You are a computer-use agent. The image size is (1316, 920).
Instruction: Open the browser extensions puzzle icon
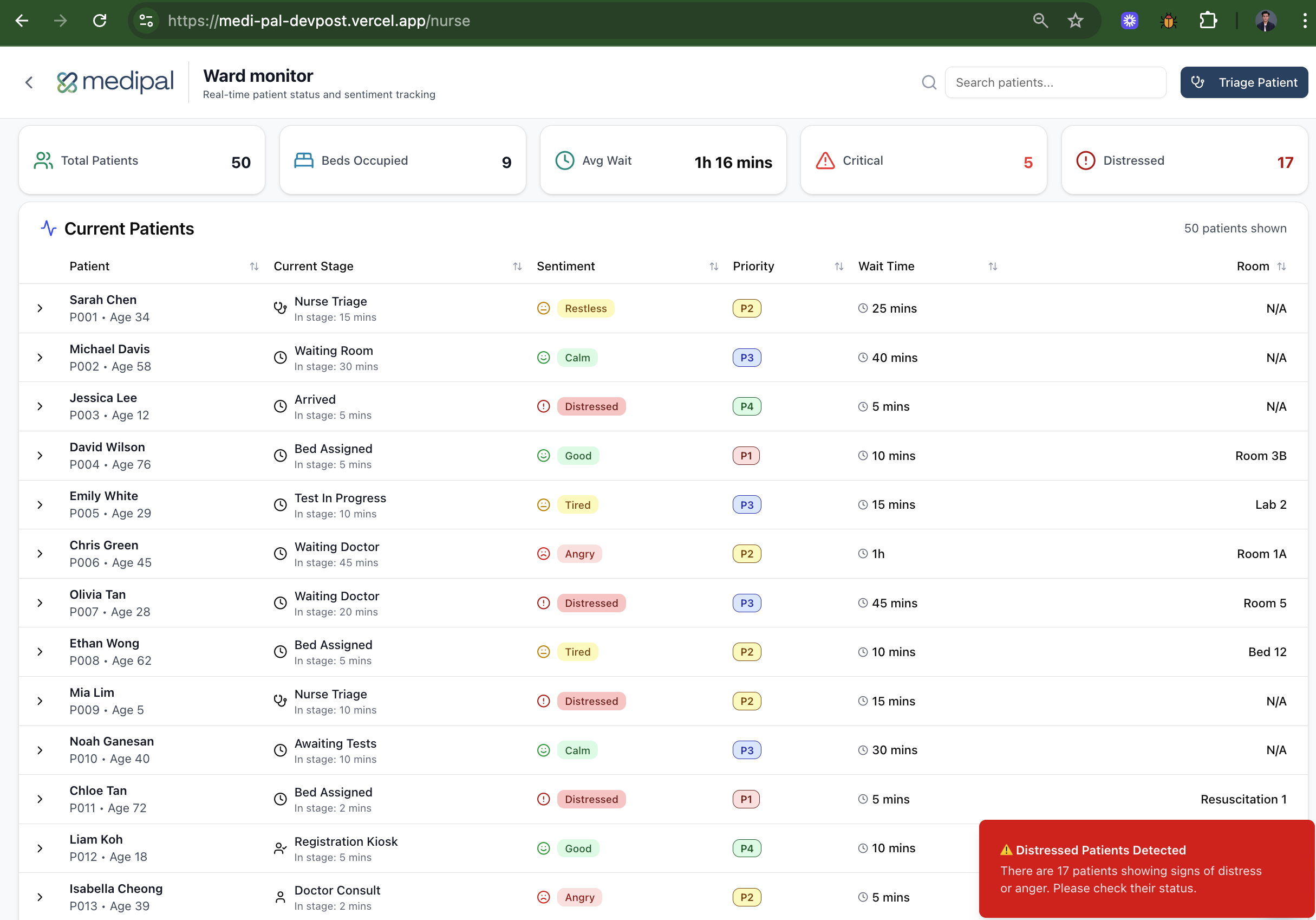1208,21
